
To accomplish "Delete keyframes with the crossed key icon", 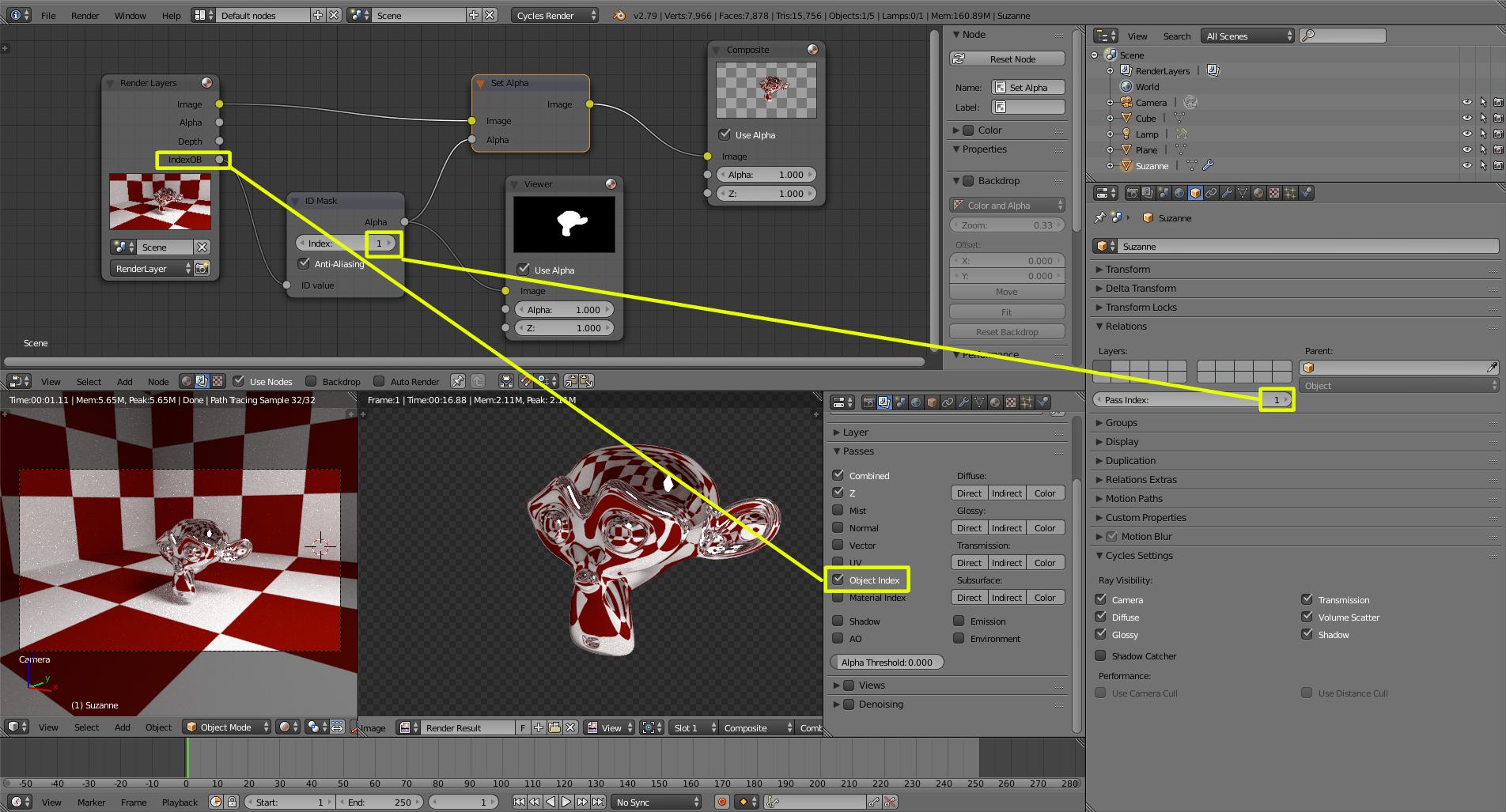I will [x=890, y=802].
